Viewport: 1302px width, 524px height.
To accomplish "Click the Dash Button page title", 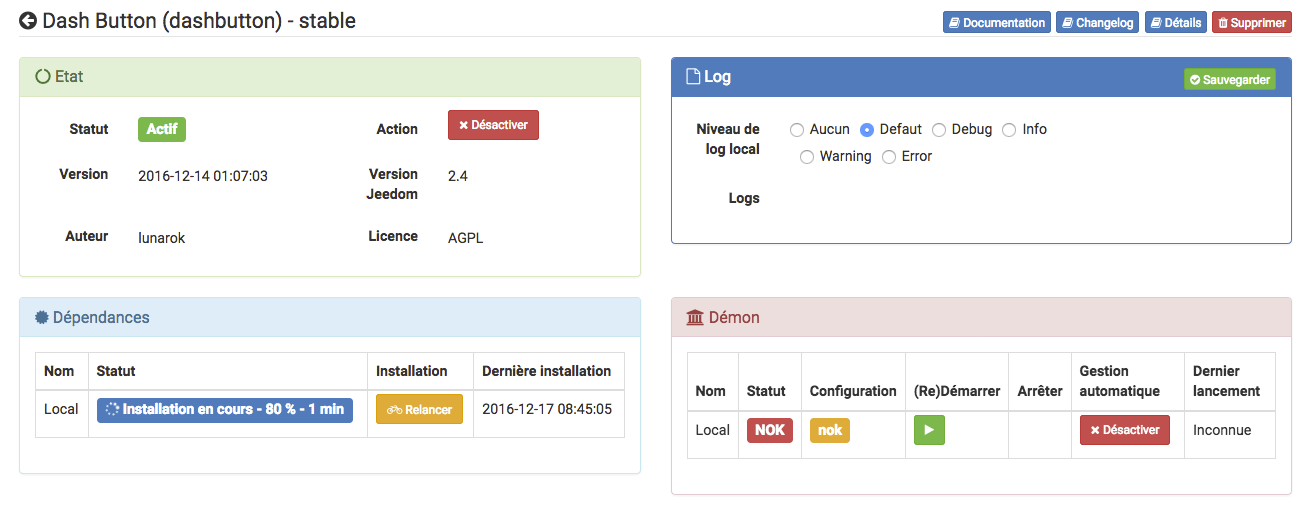I will click(199, 21).
